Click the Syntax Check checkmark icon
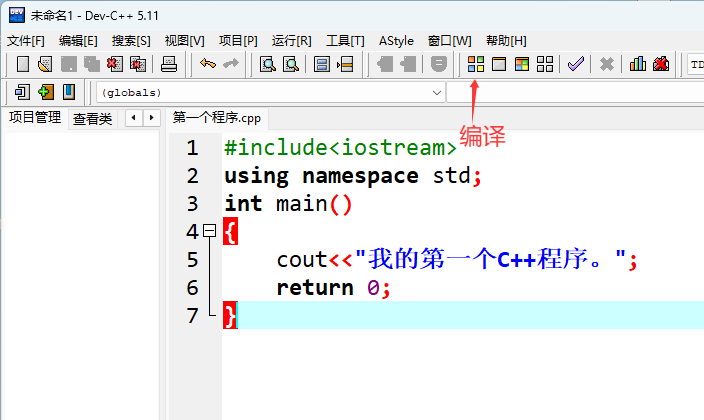704x420 pixels. [575, 64]
